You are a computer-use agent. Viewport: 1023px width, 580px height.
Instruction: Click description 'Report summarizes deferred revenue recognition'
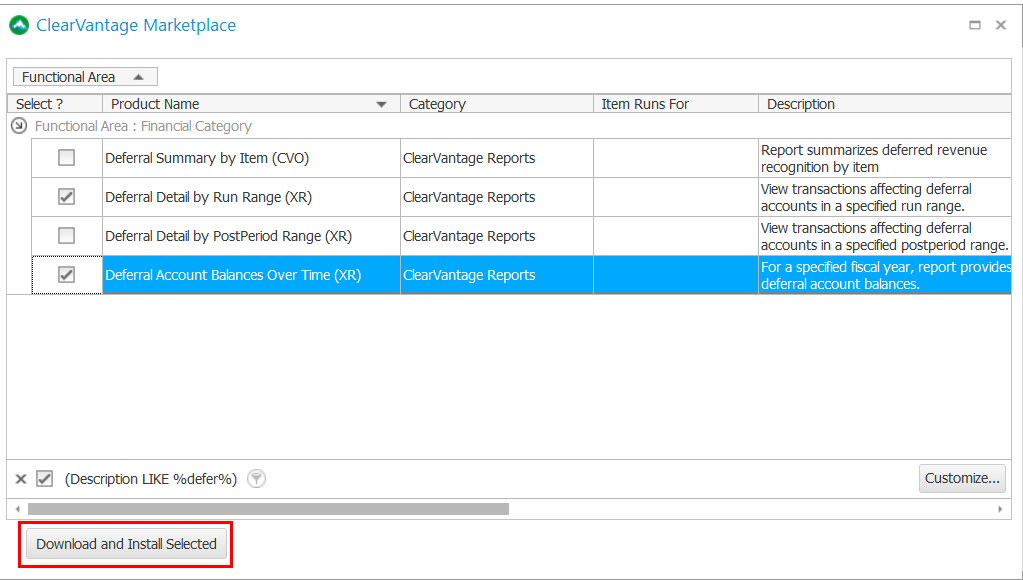(x=874, y=159)
